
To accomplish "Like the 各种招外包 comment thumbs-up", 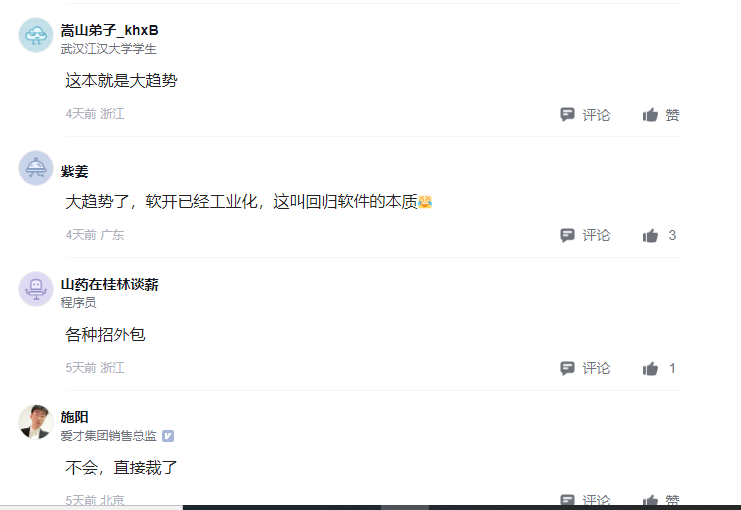I will pyautogui.click(x=650, y=368).
